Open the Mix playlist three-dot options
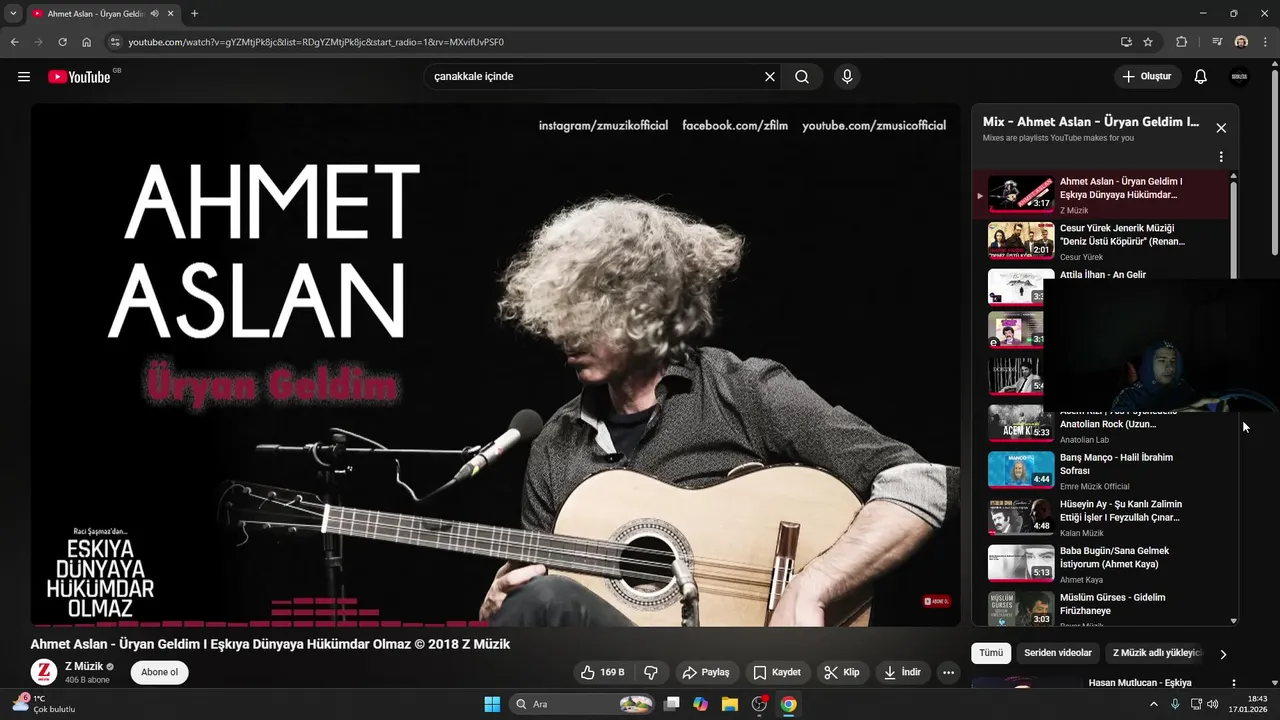The height and width of the screenshot is (720, 1280). 1221,157
